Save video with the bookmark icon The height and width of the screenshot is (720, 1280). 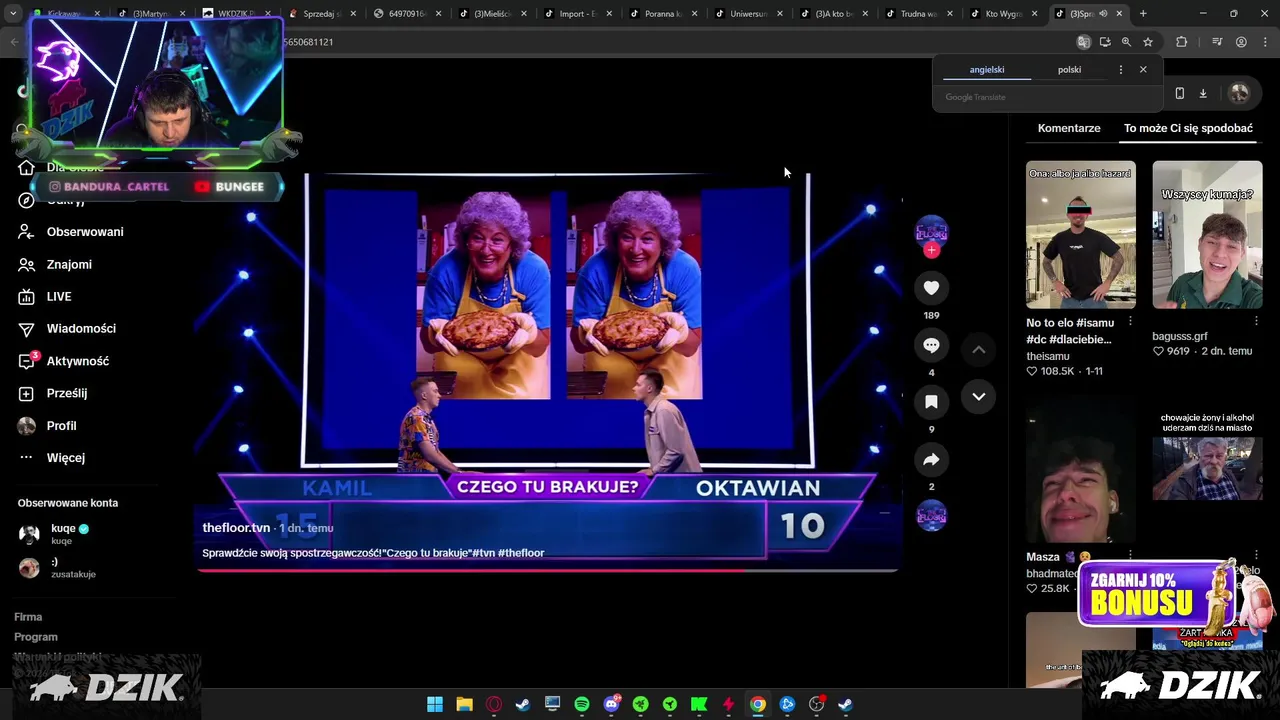pyautogui.click(x=931, y=402)
